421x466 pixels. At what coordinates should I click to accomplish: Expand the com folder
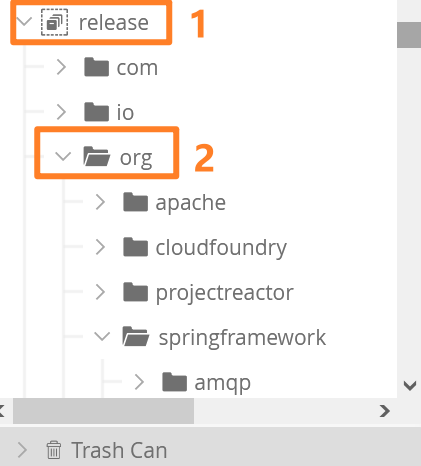pyautogui.click(x=61, y=67)
